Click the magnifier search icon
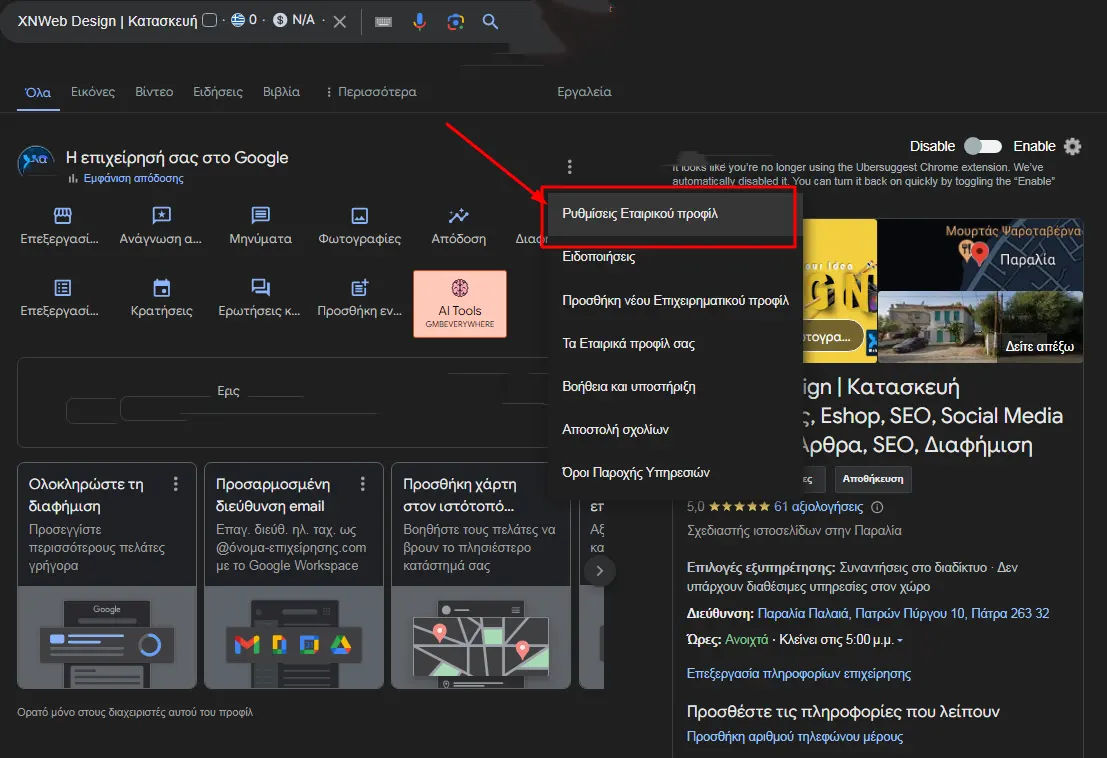Screen dimensions: 1107x758 coord(490,22)
